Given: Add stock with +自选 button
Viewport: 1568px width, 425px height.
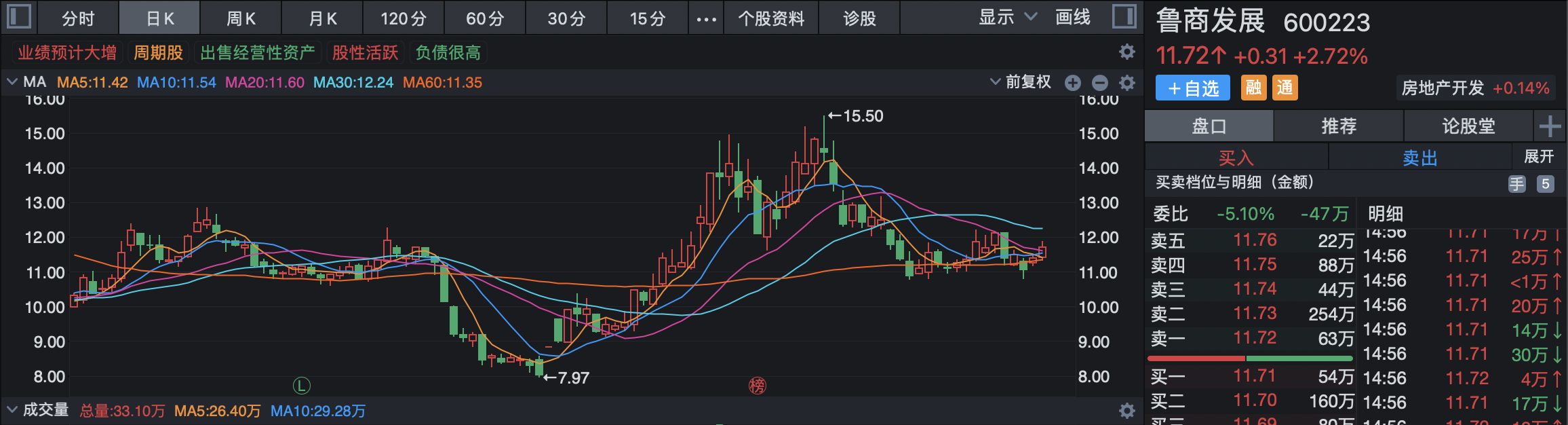Looking at the screenshot, I should pyautogui.click(x=1192, y=88).
